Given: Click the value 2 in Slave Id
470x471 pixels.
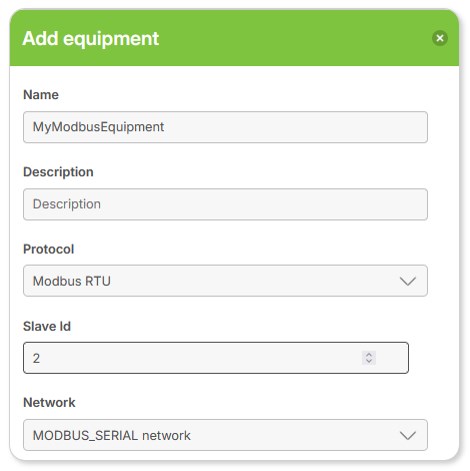Looking at the screenshot, I should pyautogui.click(x=36, y=358).
